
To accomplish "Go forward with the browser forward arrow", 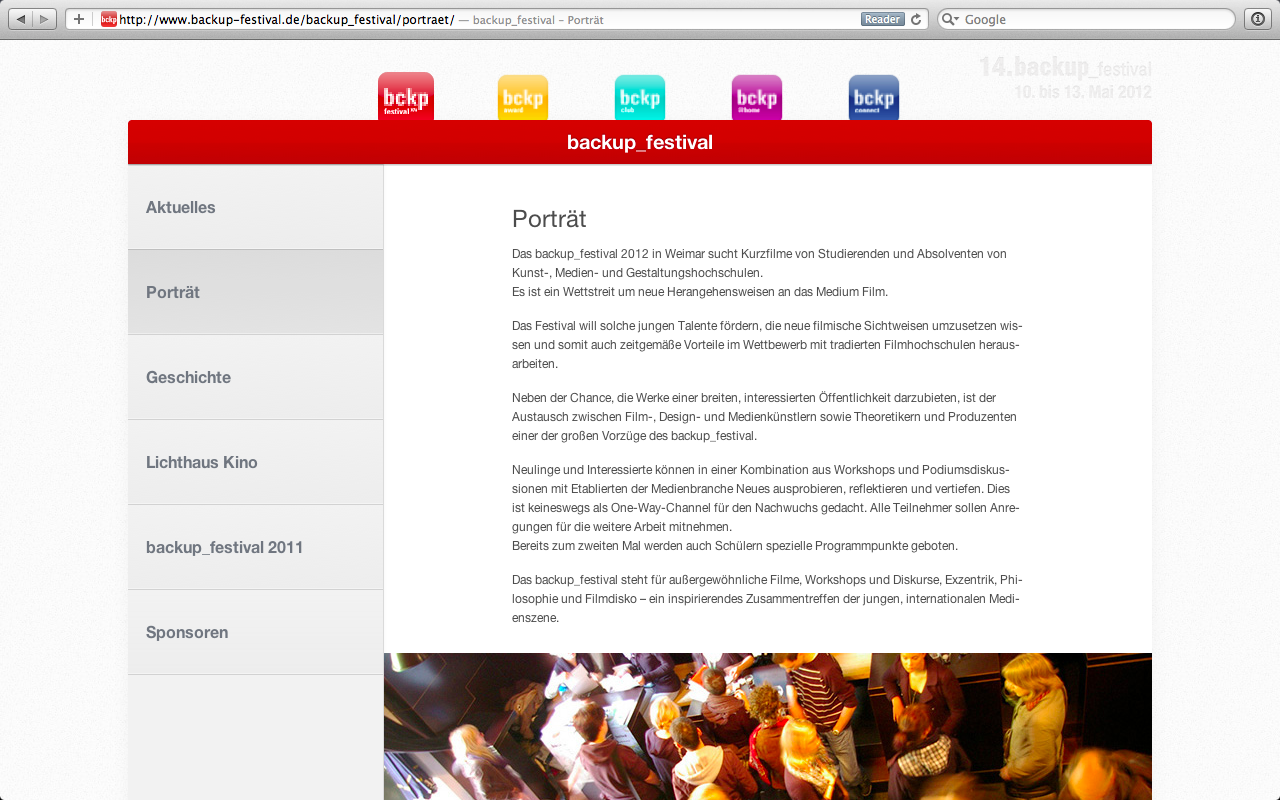I will (44, 19).
